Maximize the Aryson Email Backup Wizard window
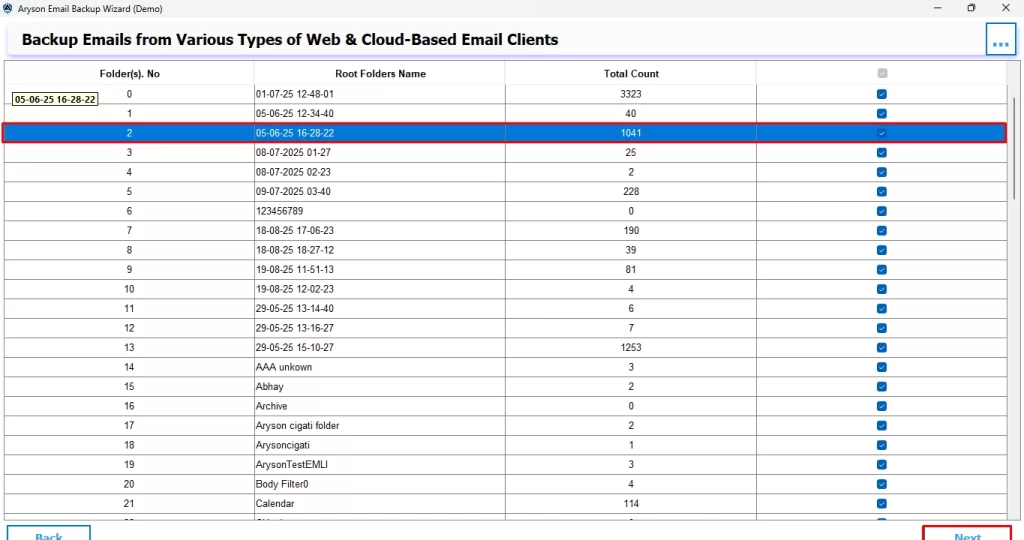Screen dimensions: 1024x540 click(970, 8)
